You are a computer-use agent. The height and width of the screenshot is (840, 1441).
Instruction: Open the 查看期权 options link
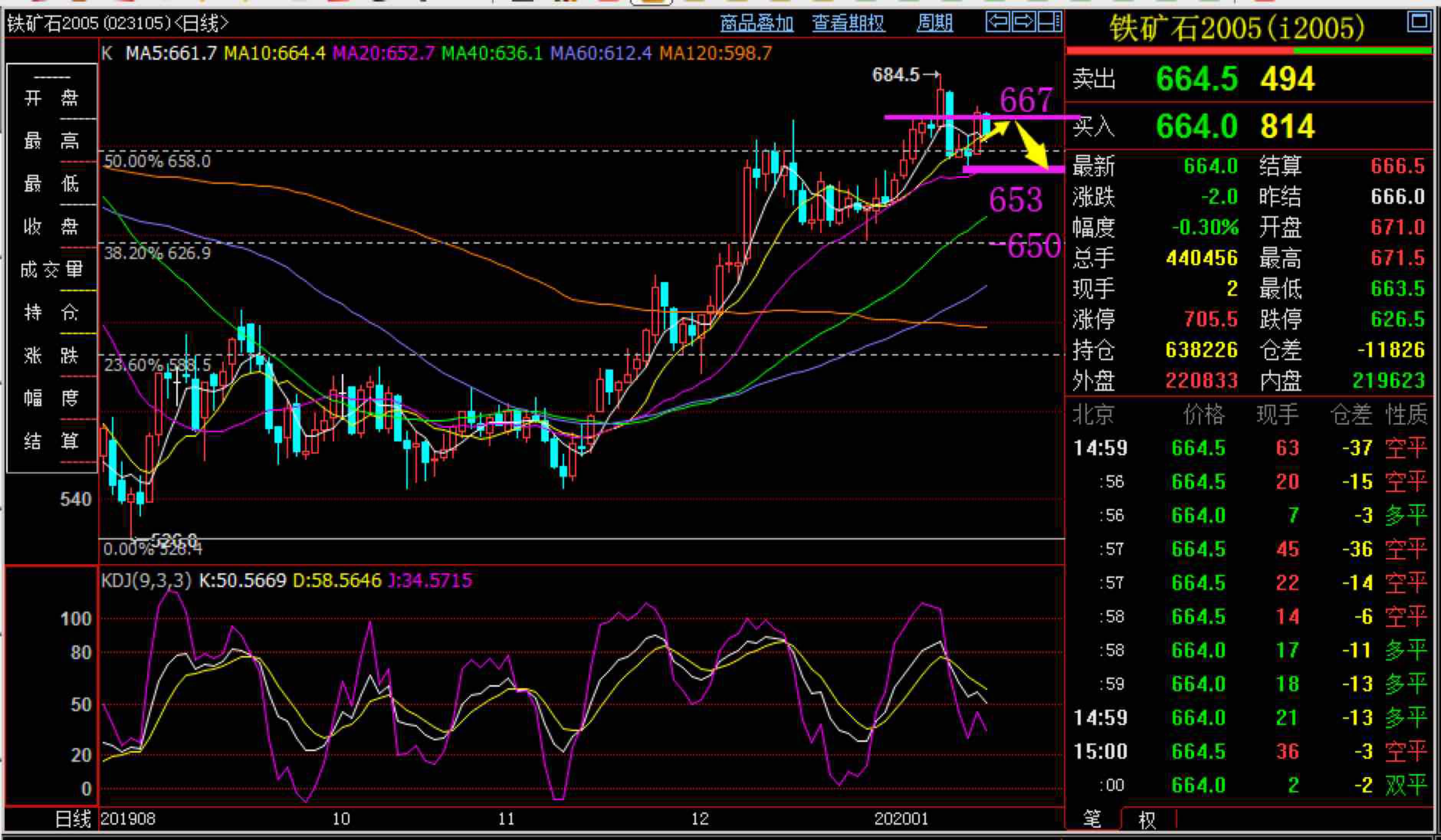point(848,23)
